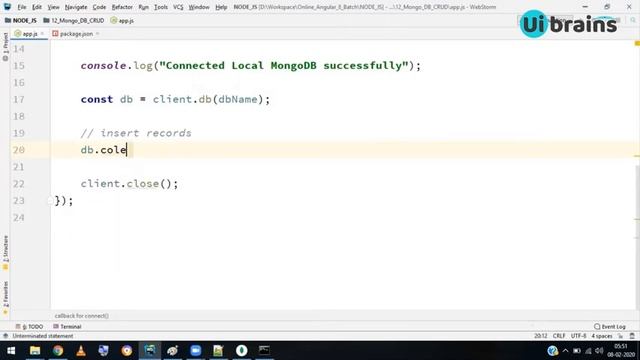Open MongoDB Compass leaf icon on taskbar
The image size is (640, 360).
click(x=242, y=351)
